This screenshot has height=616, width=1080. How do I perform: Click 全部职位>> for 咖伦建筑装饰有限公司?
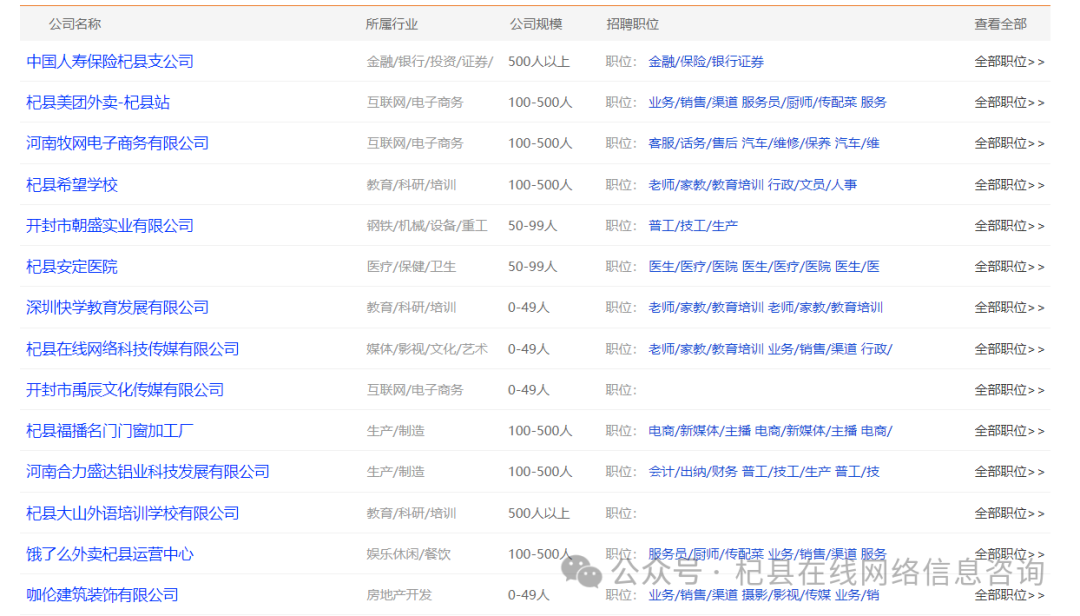[x=1009, y=595]
